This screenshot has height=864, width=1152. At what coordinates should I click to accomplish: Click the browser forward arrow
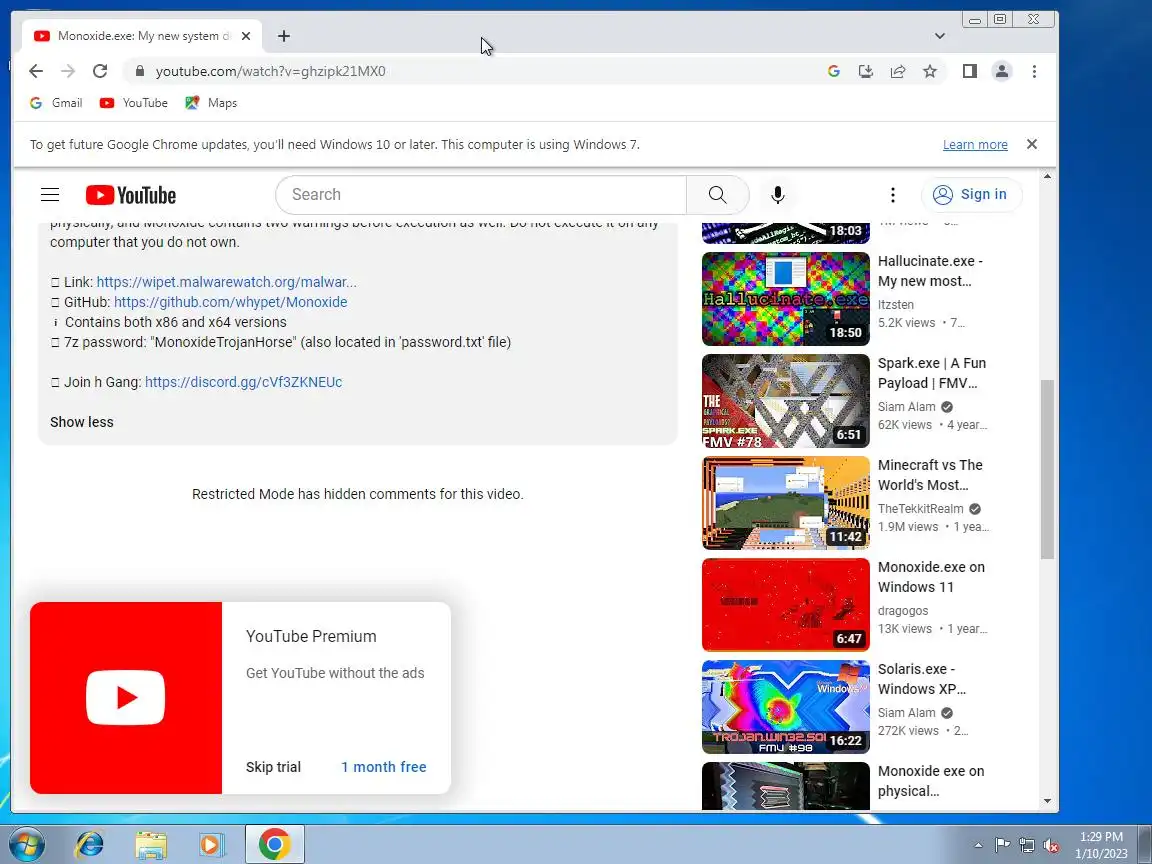(68, 71)
